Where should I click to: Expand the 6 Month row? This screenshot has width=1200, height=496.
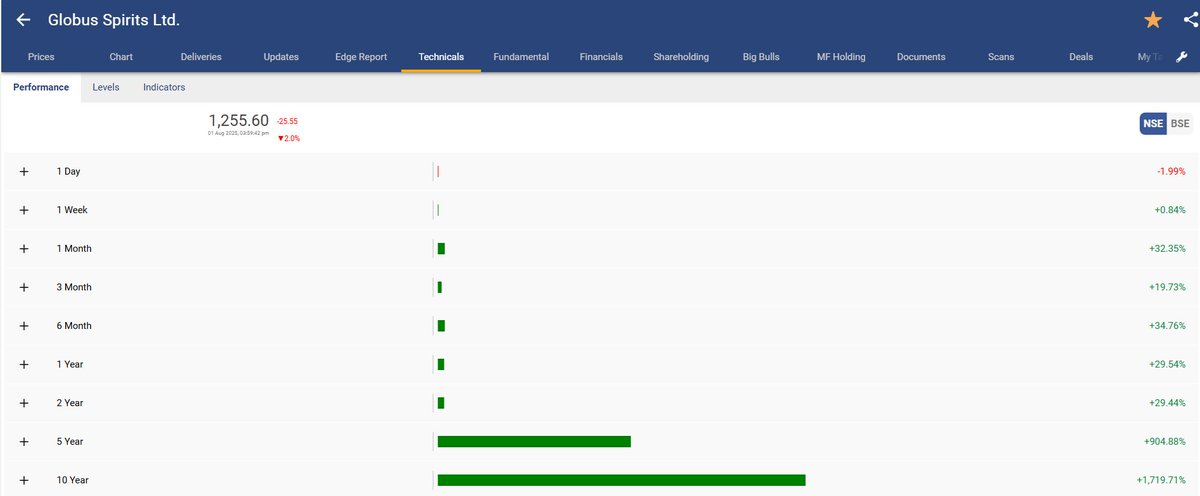(x=24, y=326)
